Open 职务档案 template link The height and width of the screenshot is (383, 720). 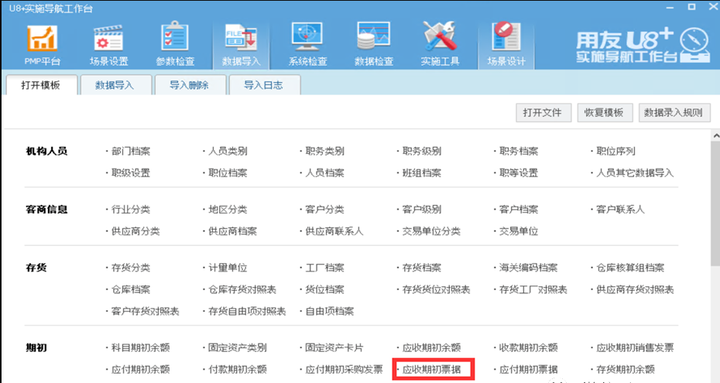tap(518, 151)
